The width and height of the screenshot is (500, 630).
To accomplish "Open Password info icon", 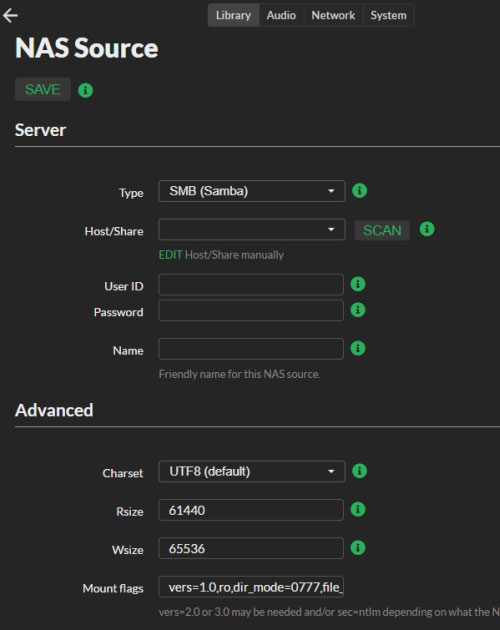I will [x=358, y=310].
